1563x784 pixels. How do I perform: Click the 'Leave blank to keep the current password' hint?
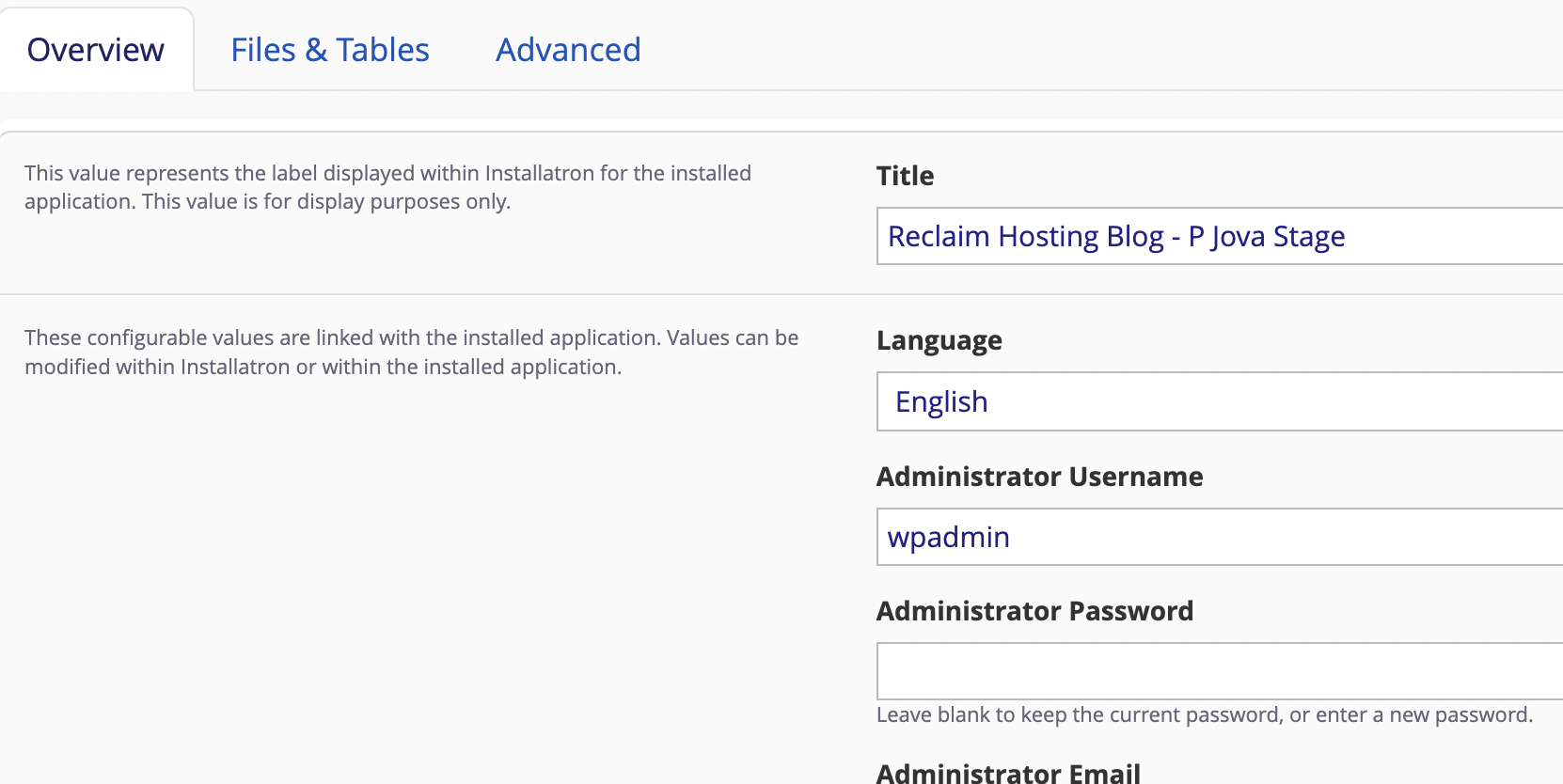point(1205,714)
